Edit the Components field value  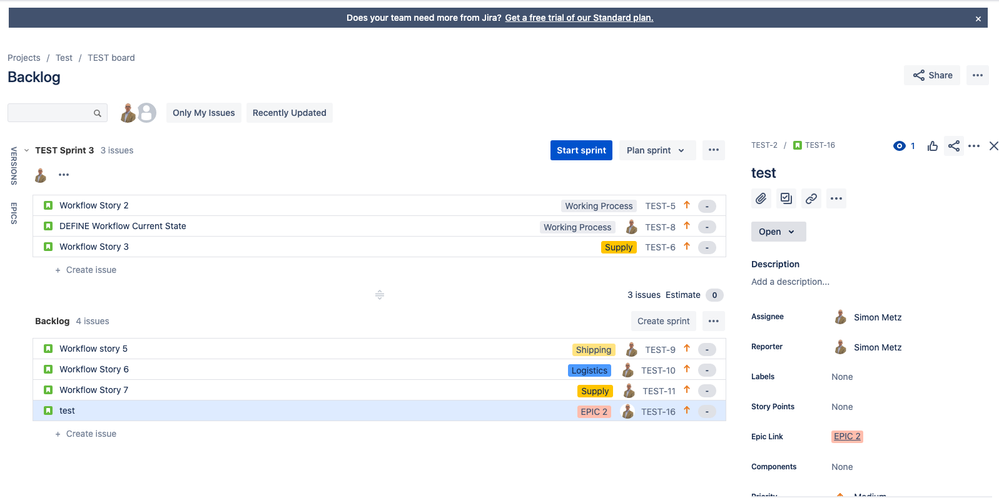[842, 467]
